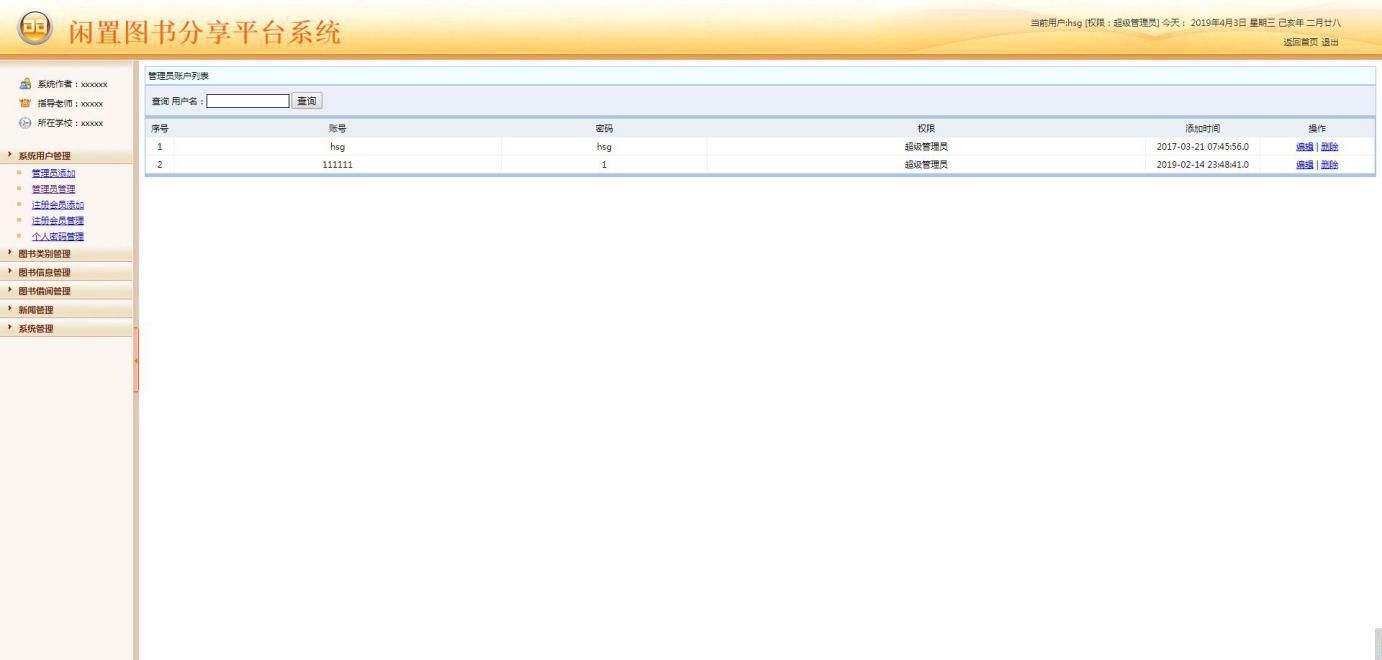Click the 序号 column header
This screenshot has width=1382, height=660.
point(160,128)
